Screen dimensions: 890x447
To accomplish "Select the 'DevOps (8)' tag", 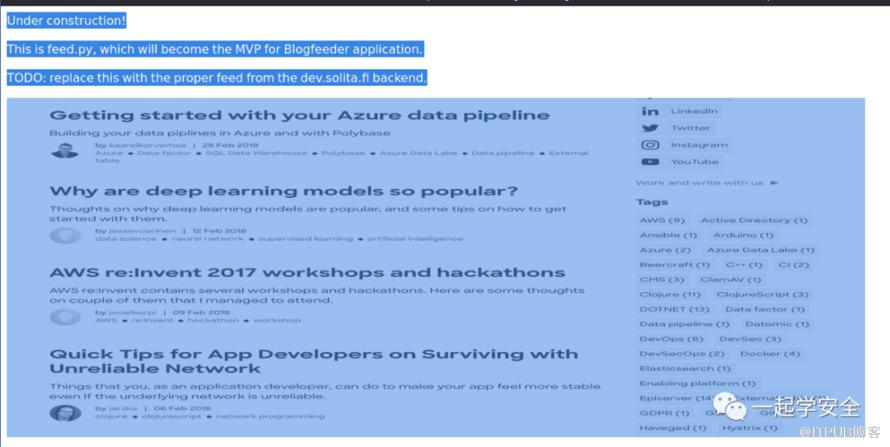I will point(671,339).
